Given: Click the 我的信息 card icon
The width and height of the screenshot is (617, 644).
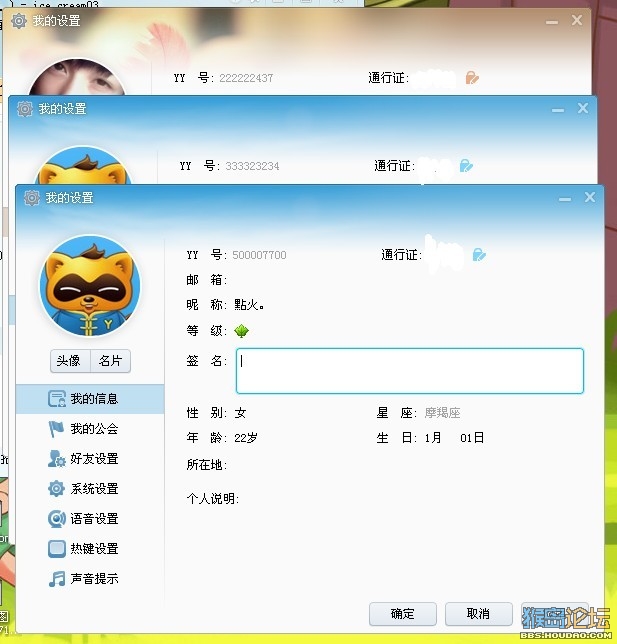Looking at the screenshot, I should point(57,398).
